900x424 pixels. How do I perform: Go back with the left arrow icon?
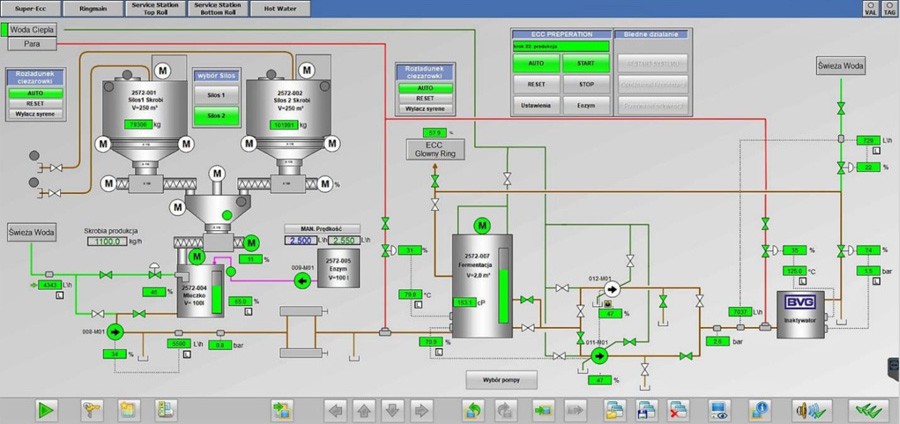click(336, 411)
